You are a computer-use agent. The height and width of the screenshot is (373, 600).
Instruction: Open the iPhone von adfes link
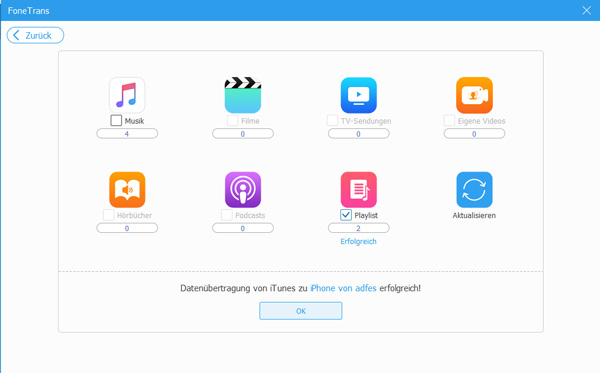pyautogui.click(x=343, y=288)
